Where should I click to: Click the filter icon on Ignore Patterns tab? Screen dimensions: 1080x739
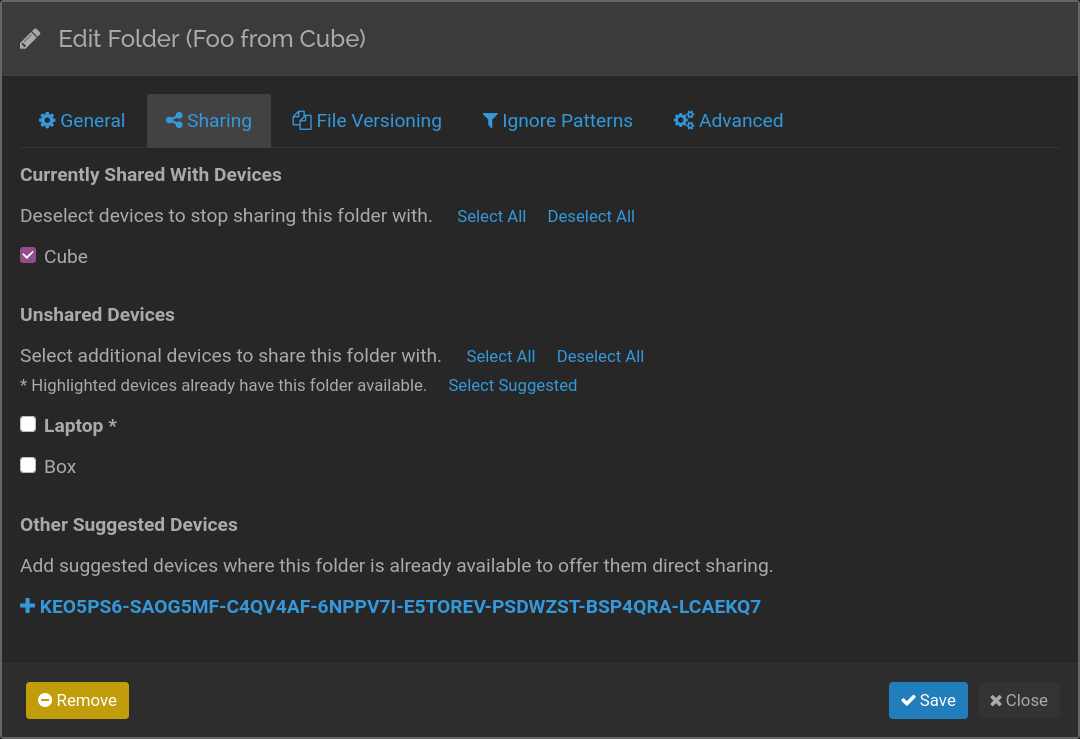(489, 120)
